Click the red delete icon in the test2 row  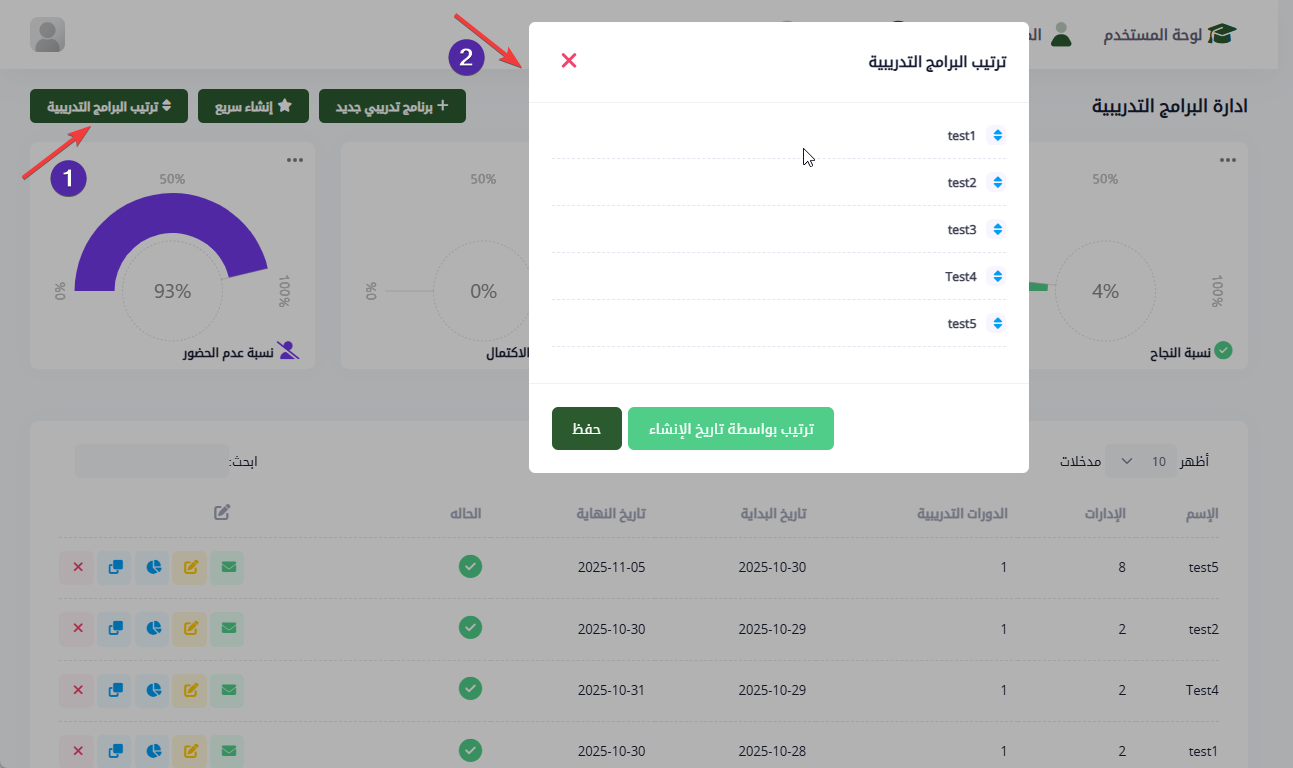pyautogui.click(x=78, y=628)
